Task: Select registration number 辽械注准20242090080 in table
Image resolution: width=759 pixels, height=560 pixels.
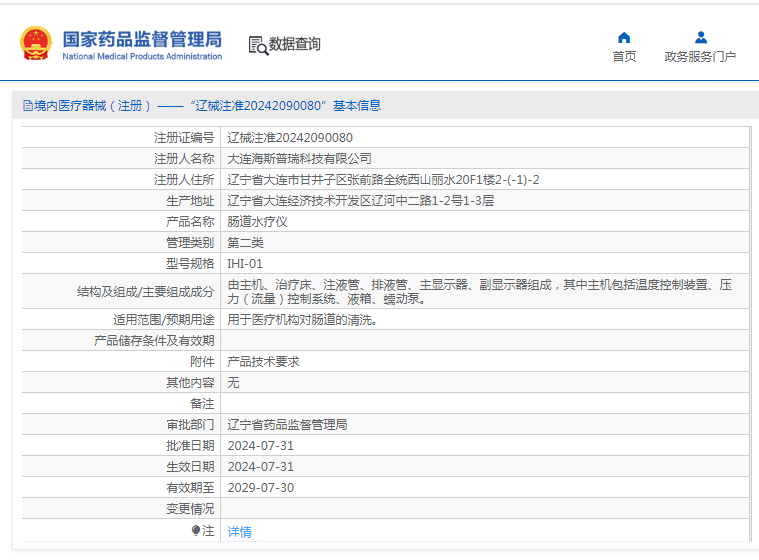Action: point(290,138)
